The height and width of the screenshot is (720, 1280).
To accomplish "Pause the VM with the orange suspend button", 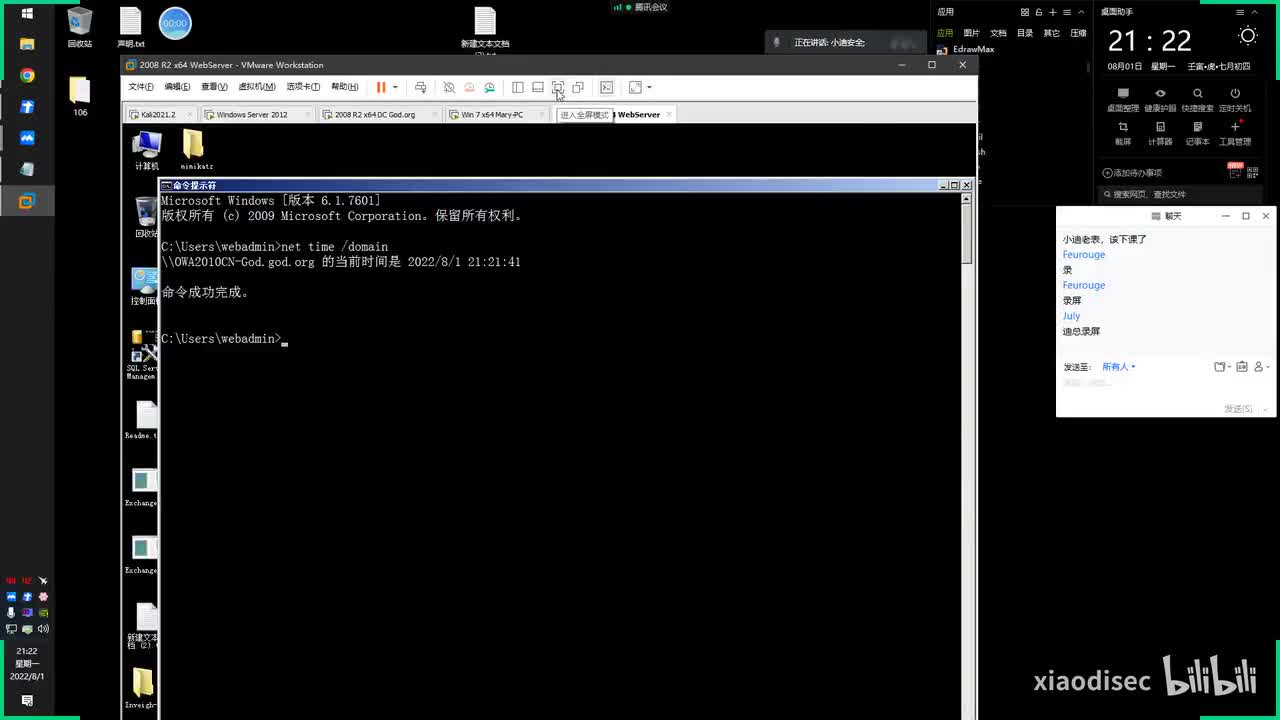I will click(381, 87).
